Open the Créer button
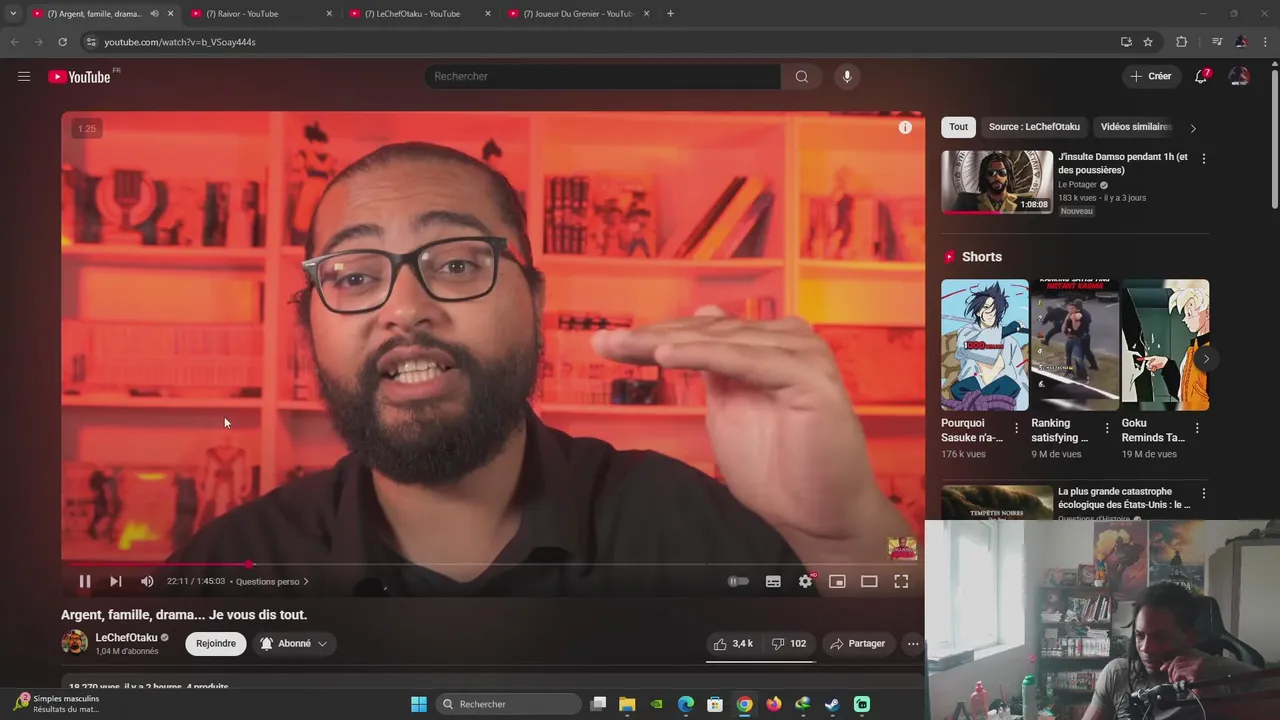1280x720 pixels. coord(1151,76)
